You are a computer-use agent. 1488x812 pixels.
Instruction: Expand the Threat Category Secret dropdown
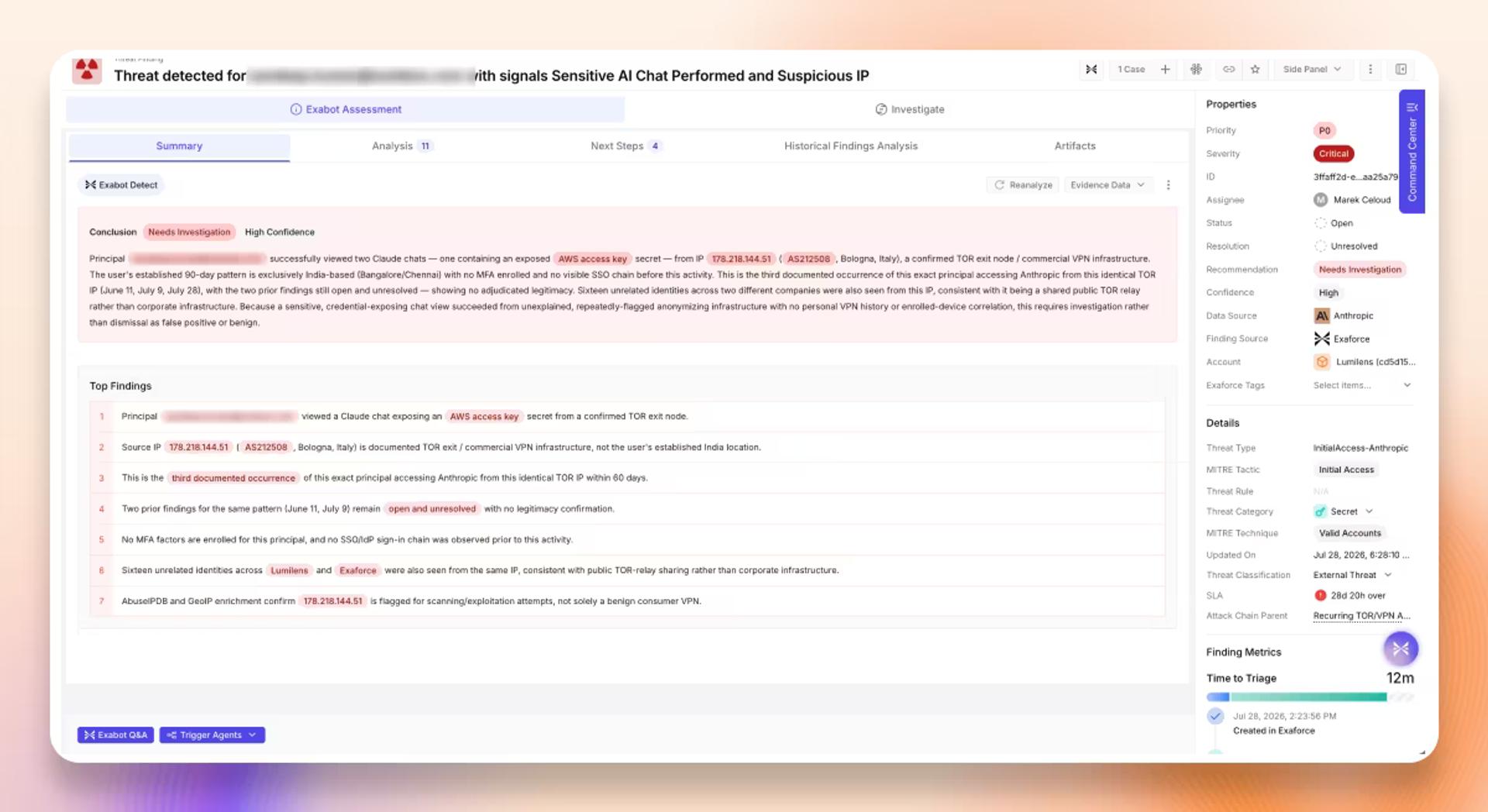point(1369,511)
